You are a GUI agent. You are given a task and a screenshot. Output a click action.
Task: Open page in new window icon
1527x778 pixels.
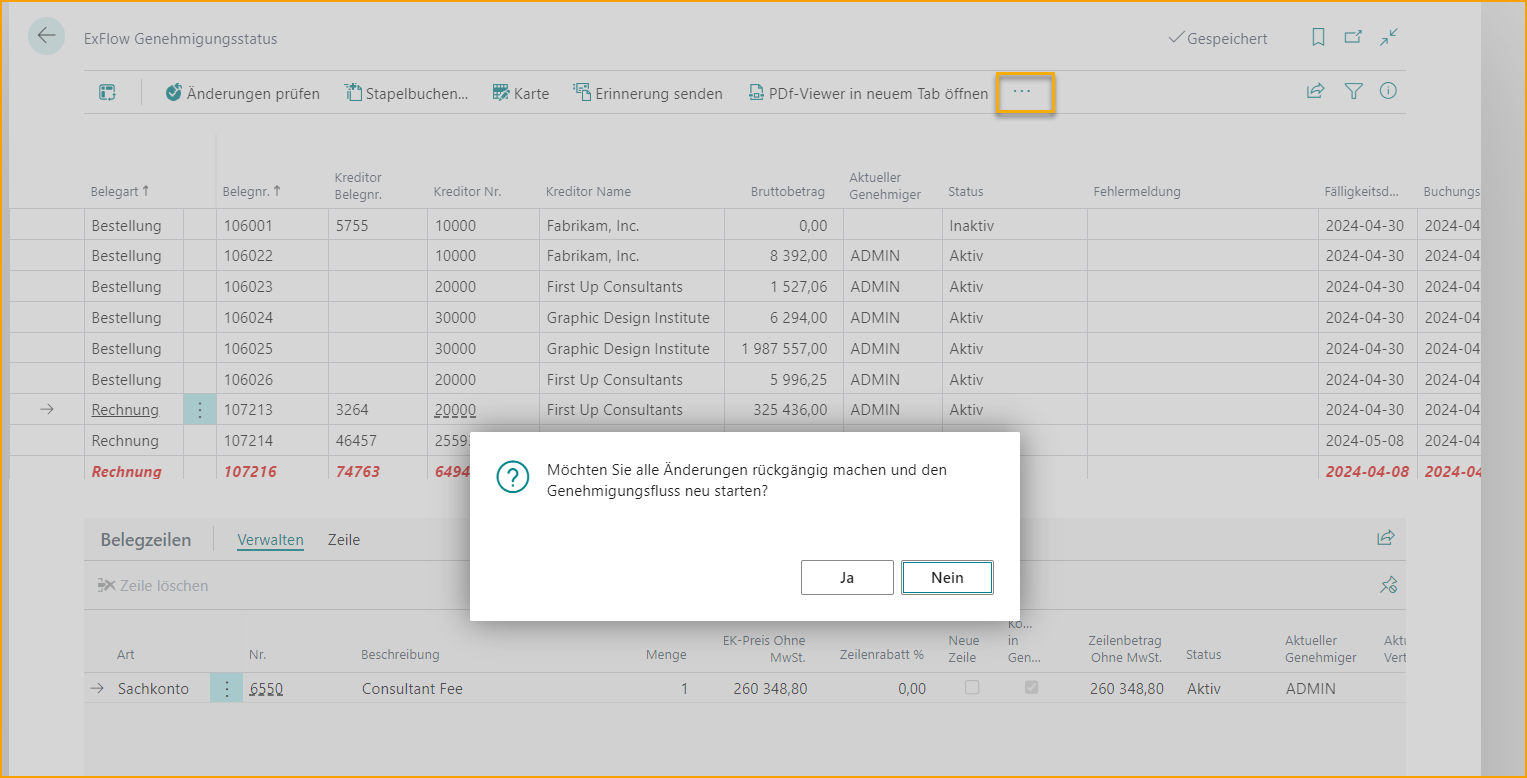1353,37
